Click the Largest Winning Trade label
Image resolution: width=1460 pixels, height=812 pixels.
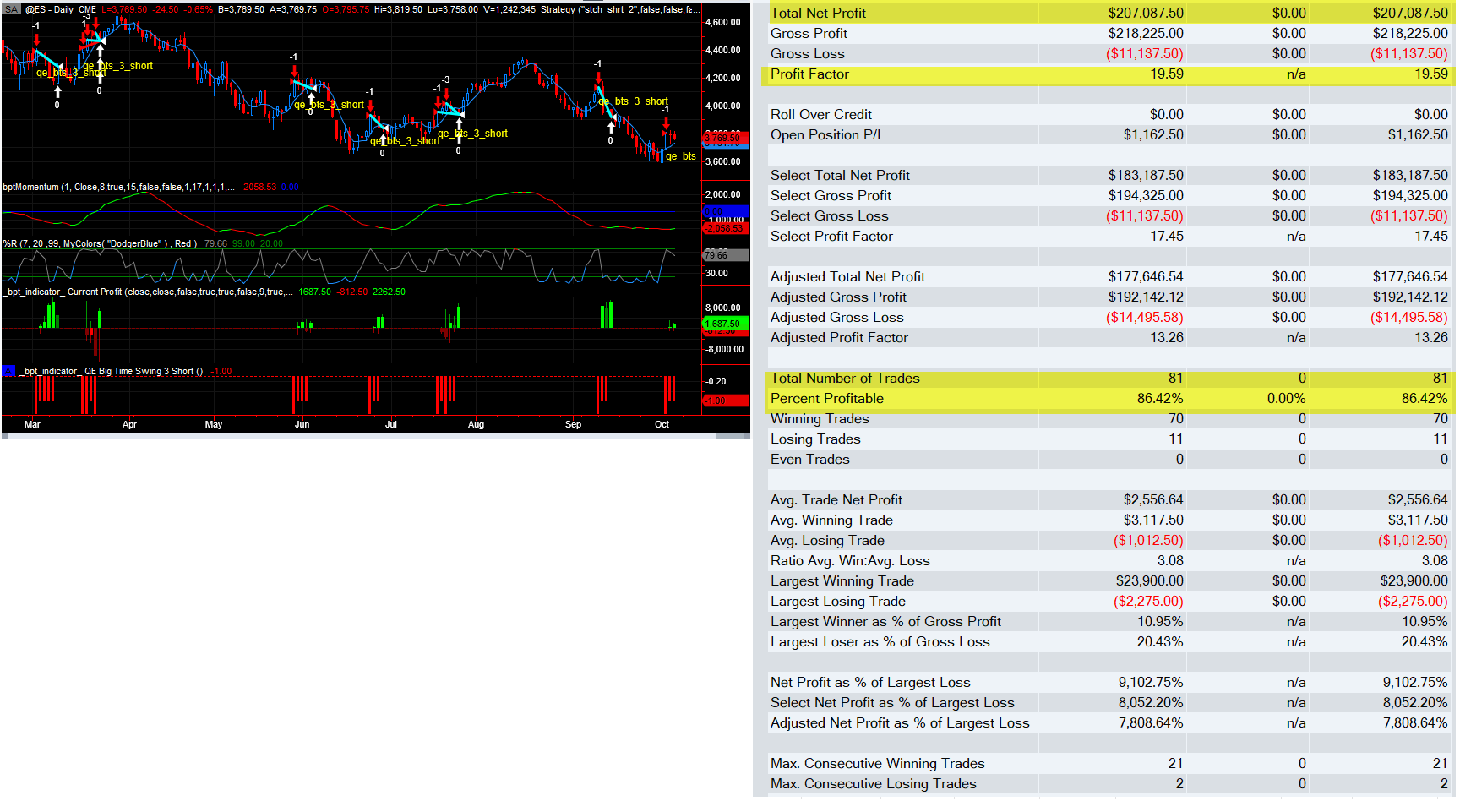(x=842, y=580)
